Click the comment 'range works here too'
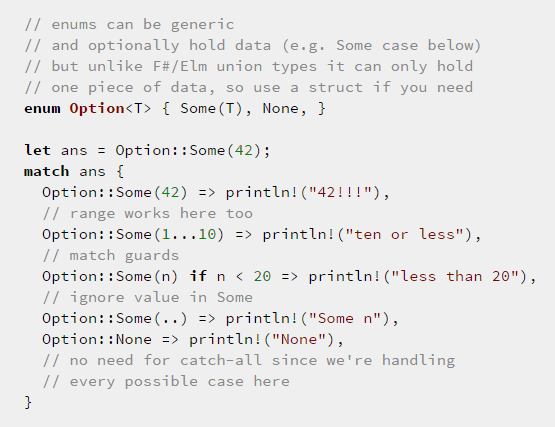 (x=148, y=214)
